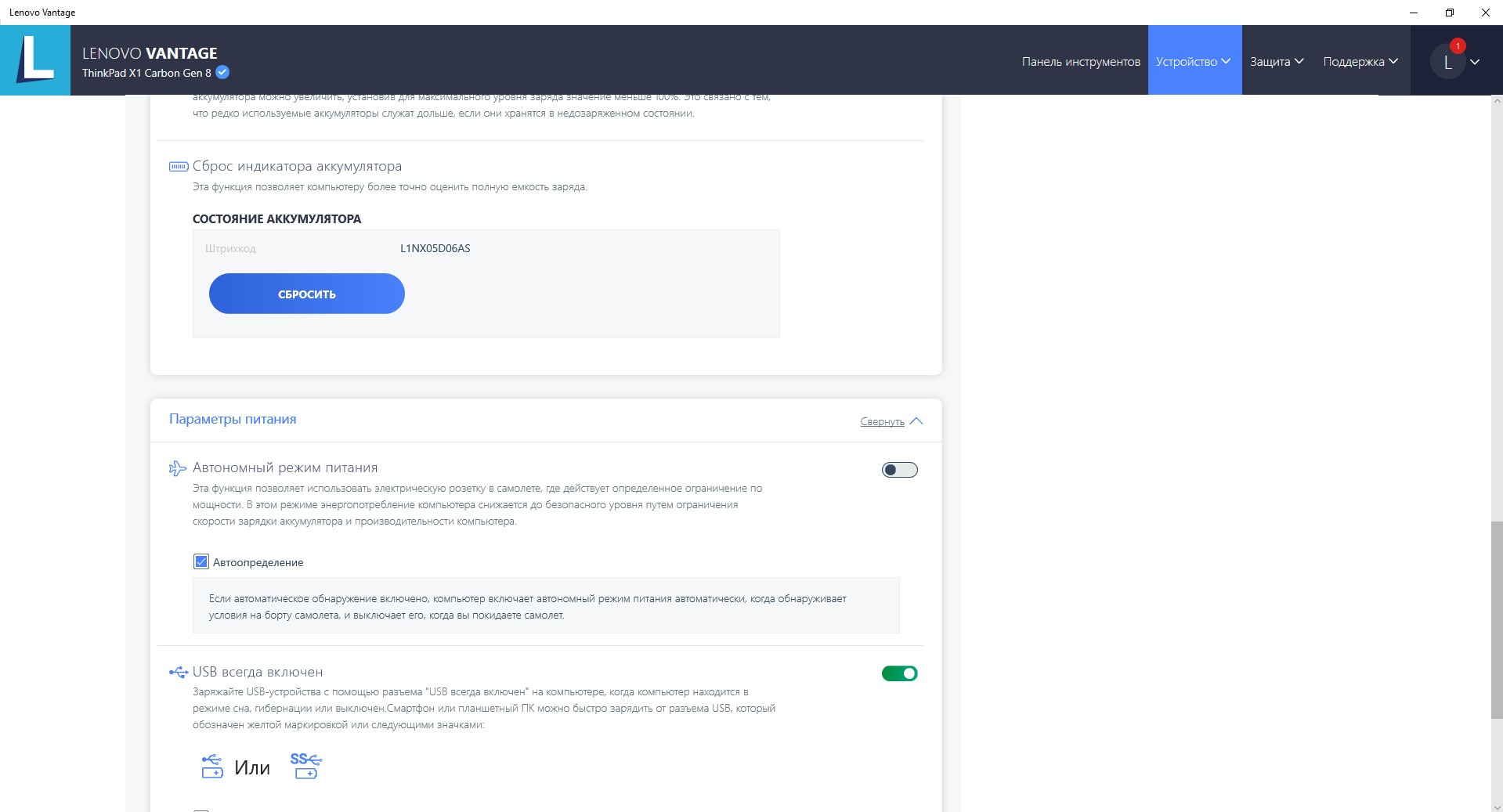Screen dimensions: 1503x812
Task: Click the barcode value L1NX05D06AS
Action: pyautogui.click(x=435, y=248)
